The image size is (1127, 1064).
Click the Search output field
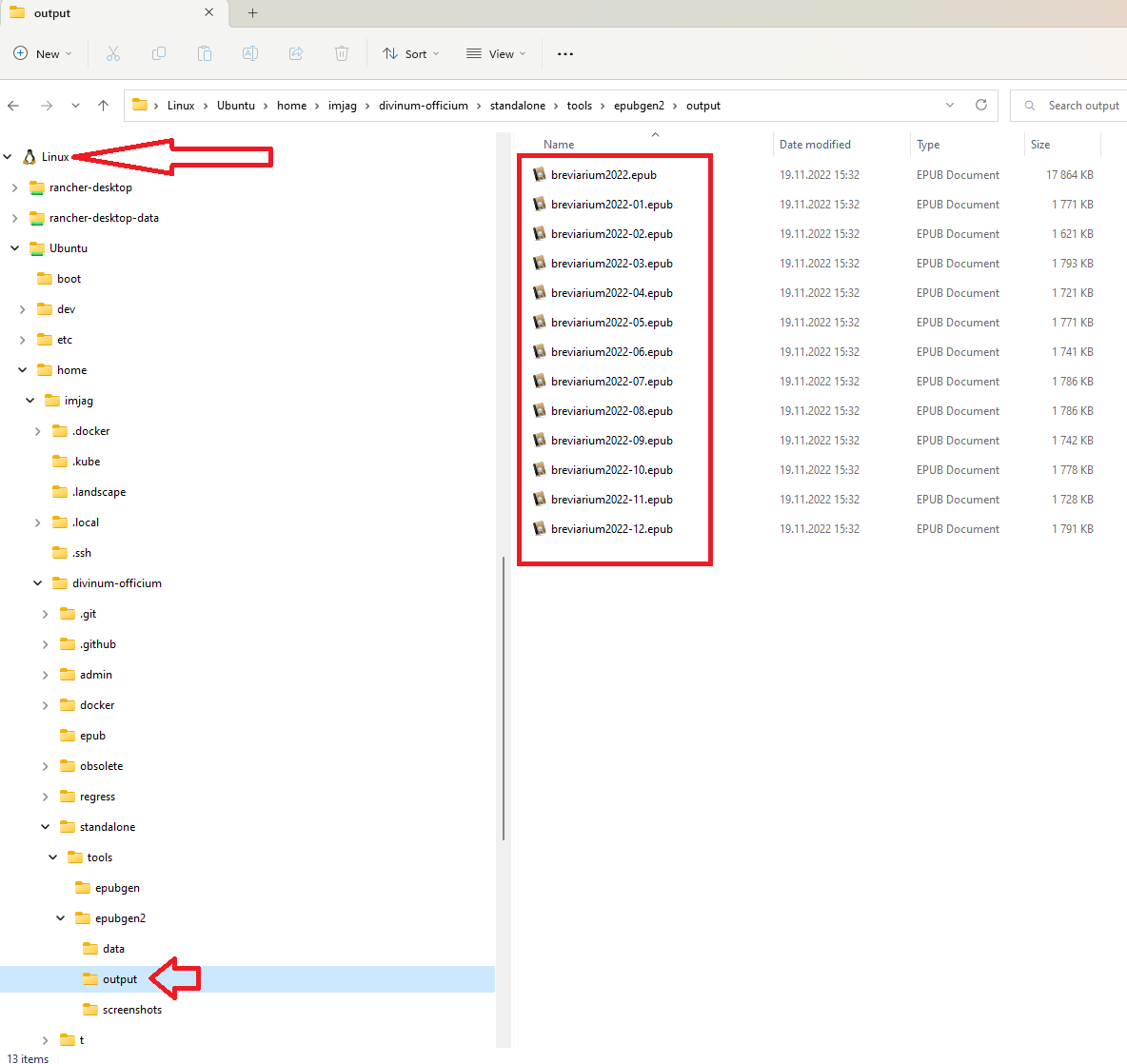pos(1071,106)
